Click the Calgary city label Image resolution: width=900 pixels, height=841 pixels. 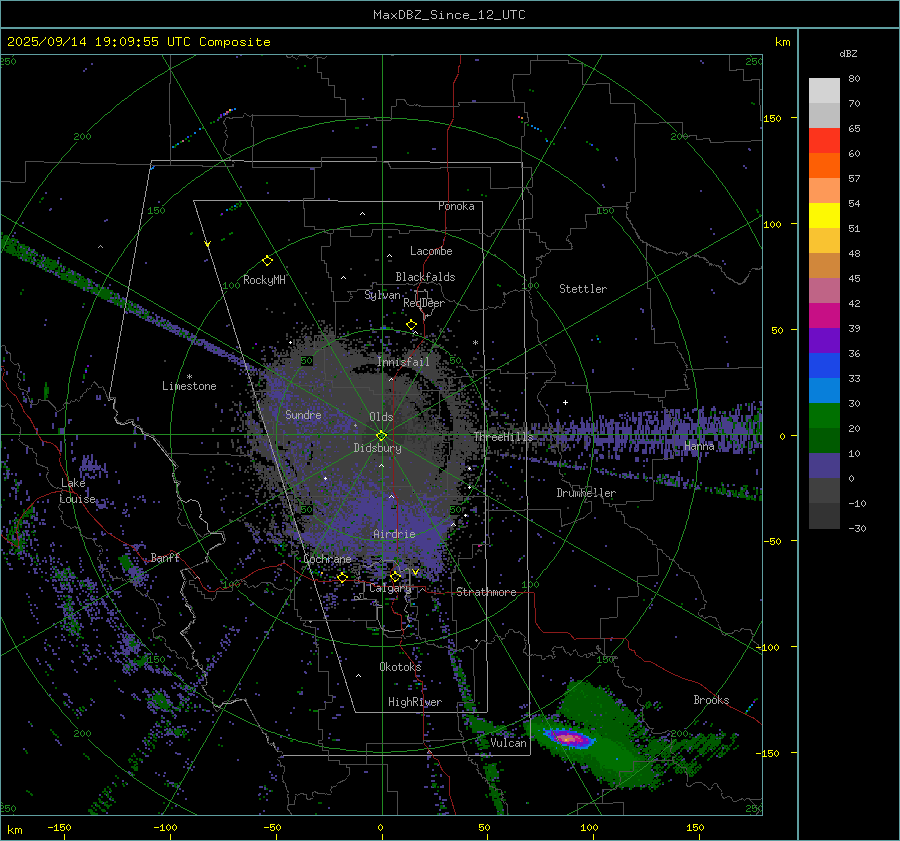point(390,588)
